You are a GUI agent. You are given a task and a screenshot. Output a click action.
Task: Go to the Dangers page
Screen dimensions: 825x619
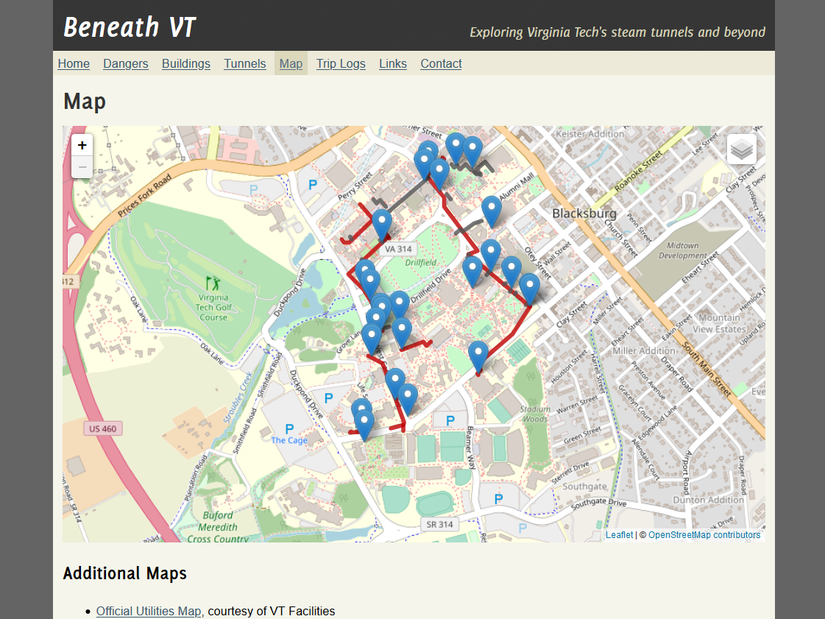pos(126,64)
